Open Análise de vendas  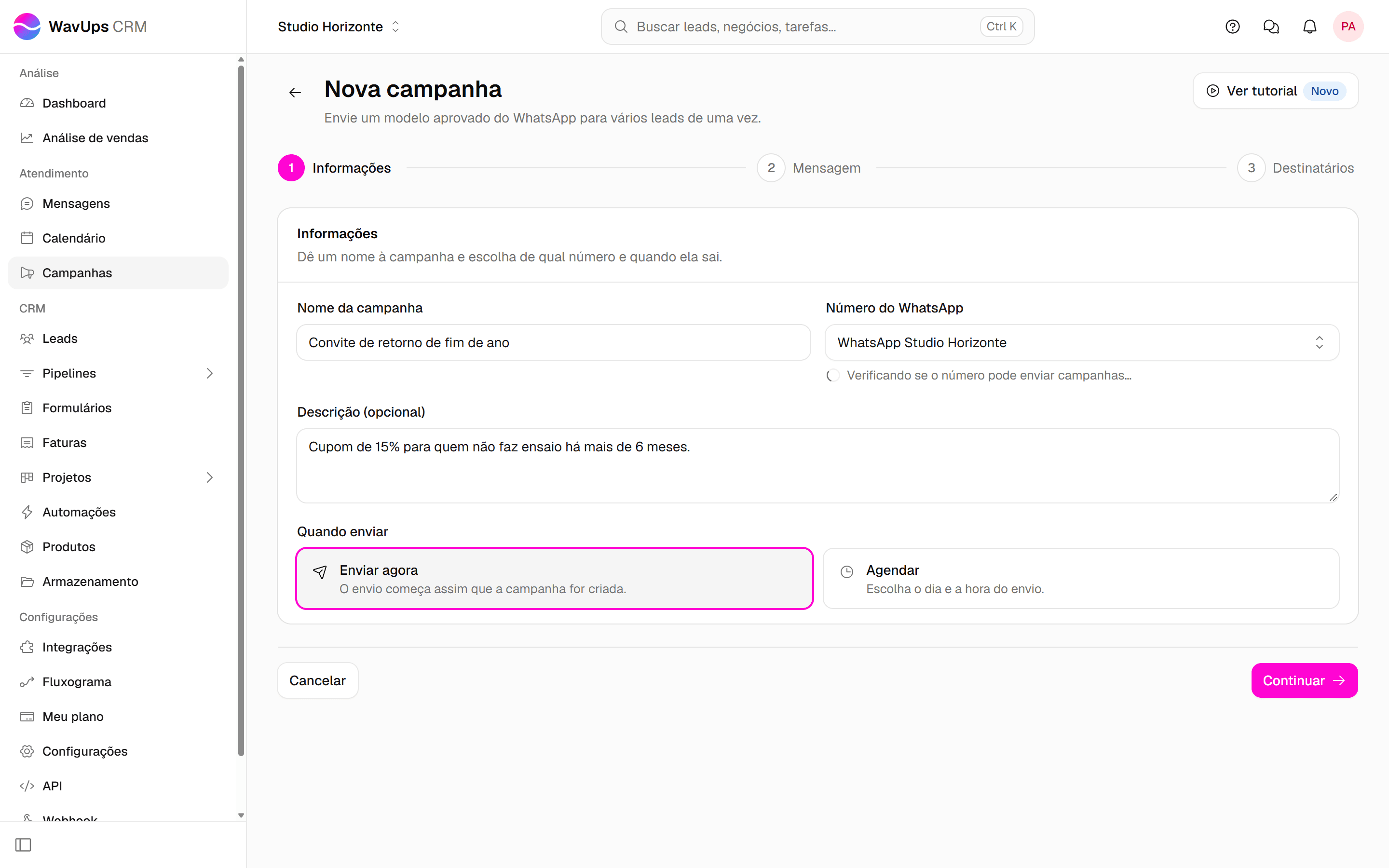point(118,138)
